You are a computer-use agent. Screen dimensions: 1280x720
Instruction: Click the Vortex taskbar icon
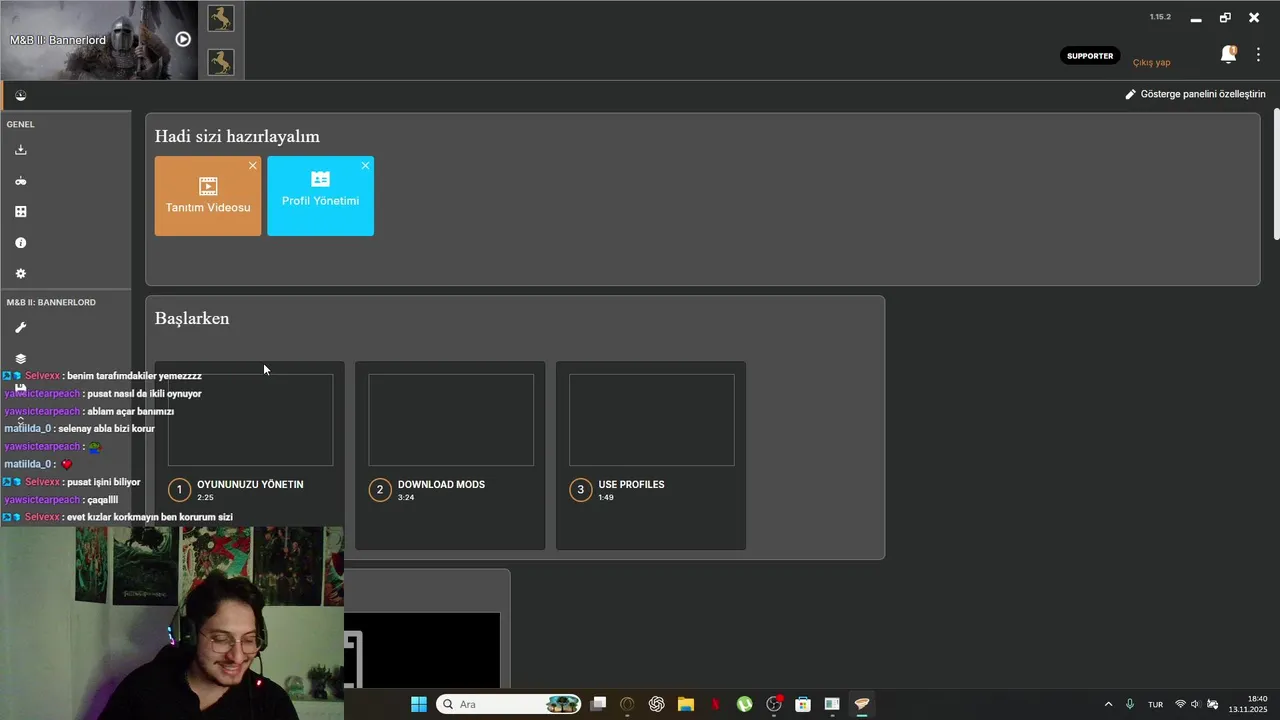tap(861, 704)
